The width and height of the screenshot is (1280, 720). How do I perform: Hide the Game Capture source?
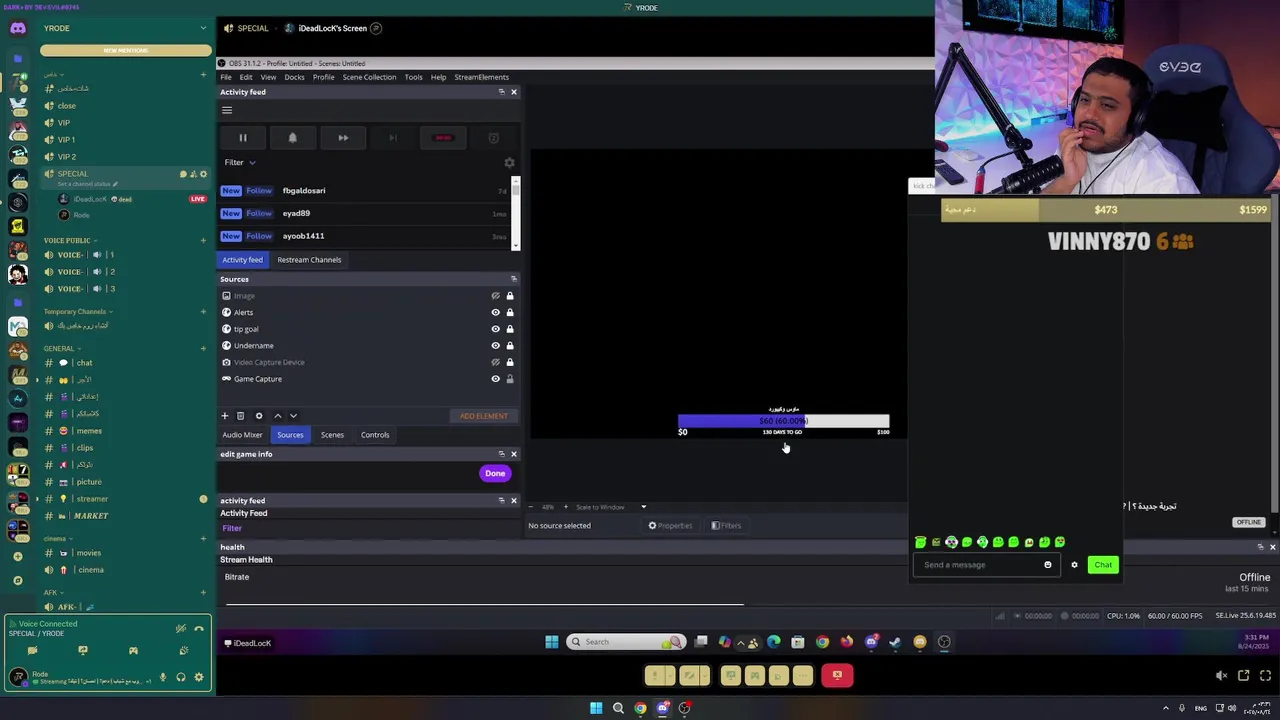pyautogui.click(x=495, y=379)
